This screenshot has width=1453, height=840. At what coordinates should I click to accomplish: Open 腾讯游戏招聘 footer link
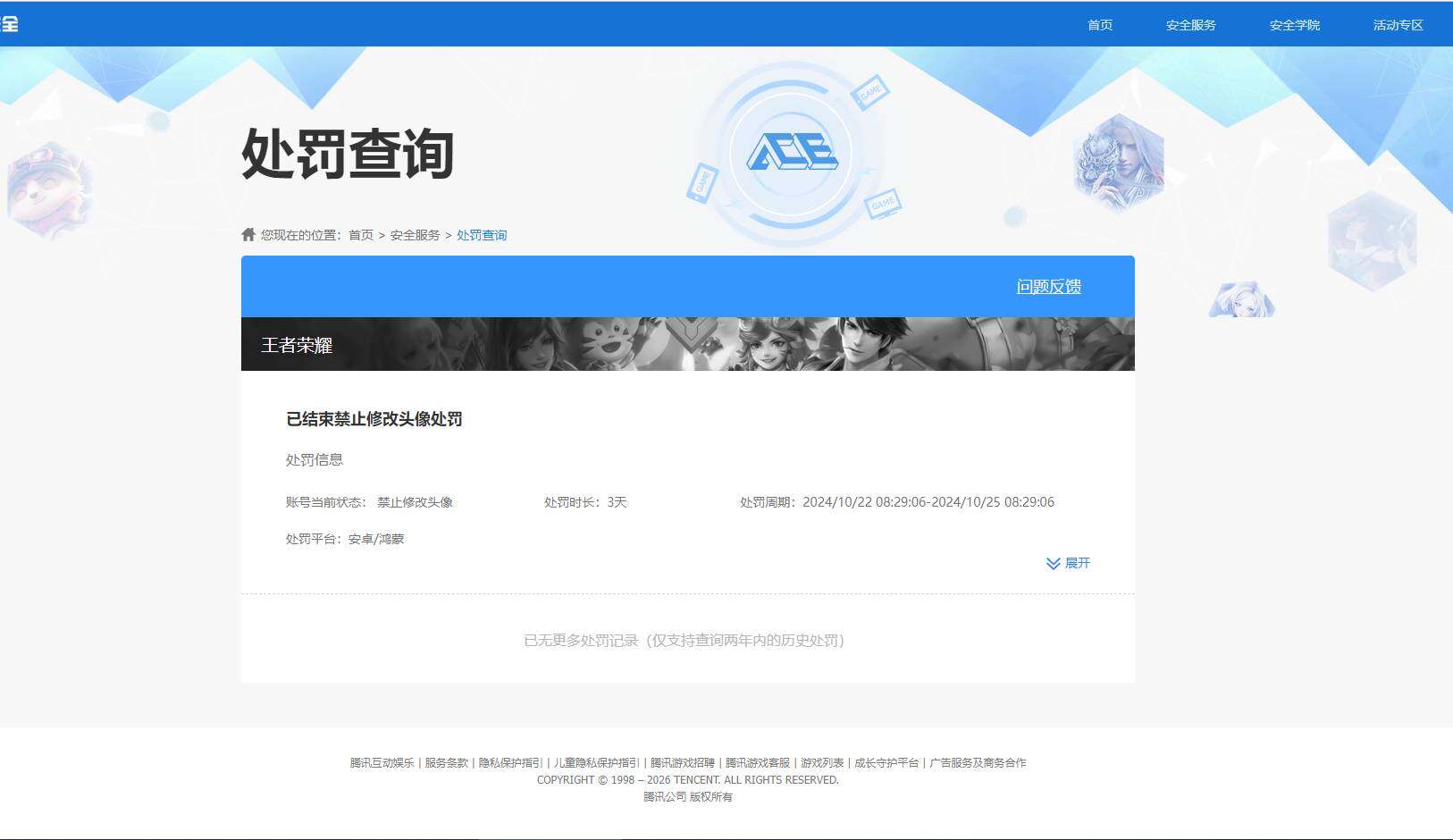(x=683, y=763)
